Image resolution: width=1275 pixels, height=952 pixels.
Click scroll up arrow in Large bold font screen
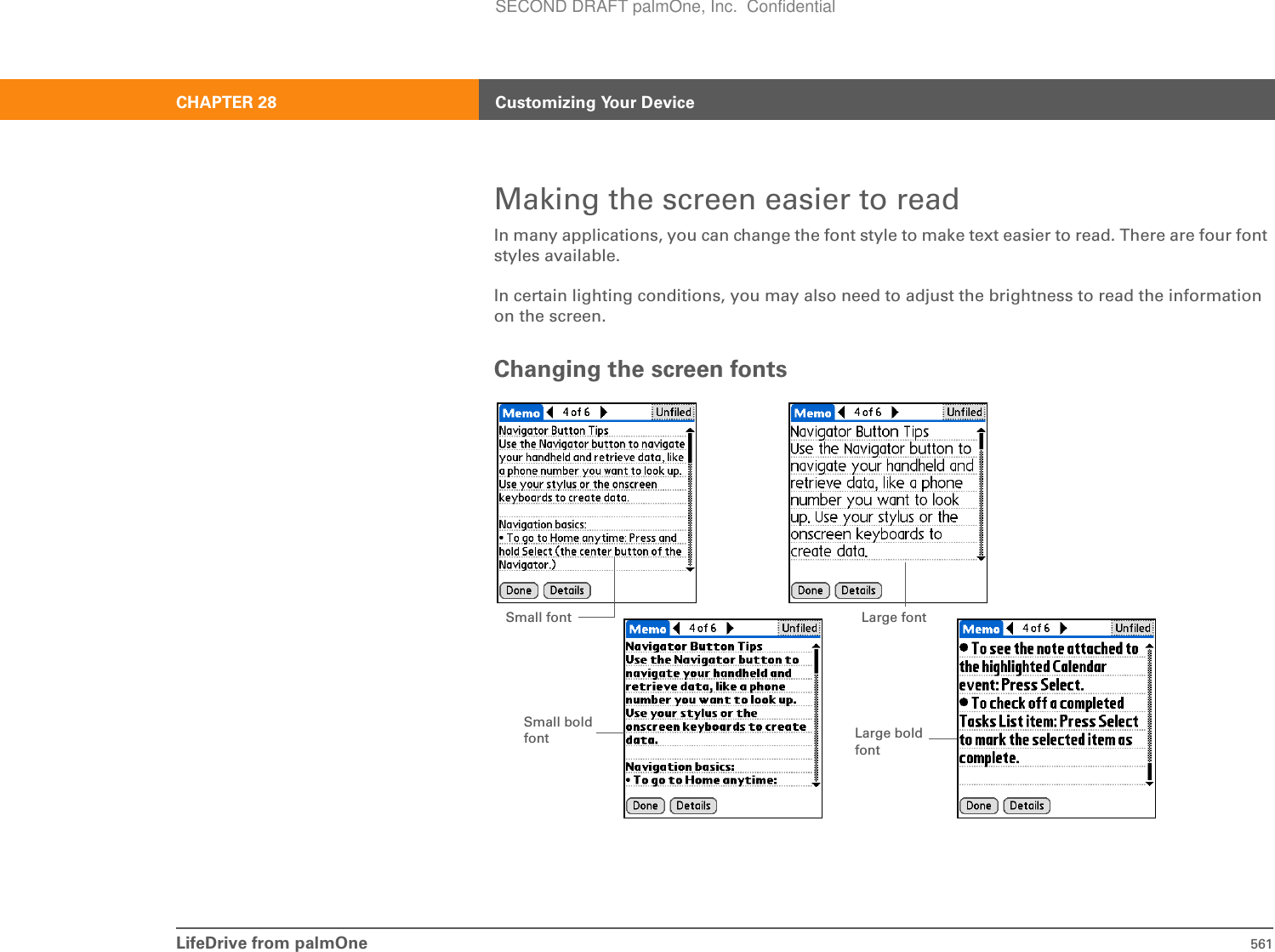coord(1150,647)
